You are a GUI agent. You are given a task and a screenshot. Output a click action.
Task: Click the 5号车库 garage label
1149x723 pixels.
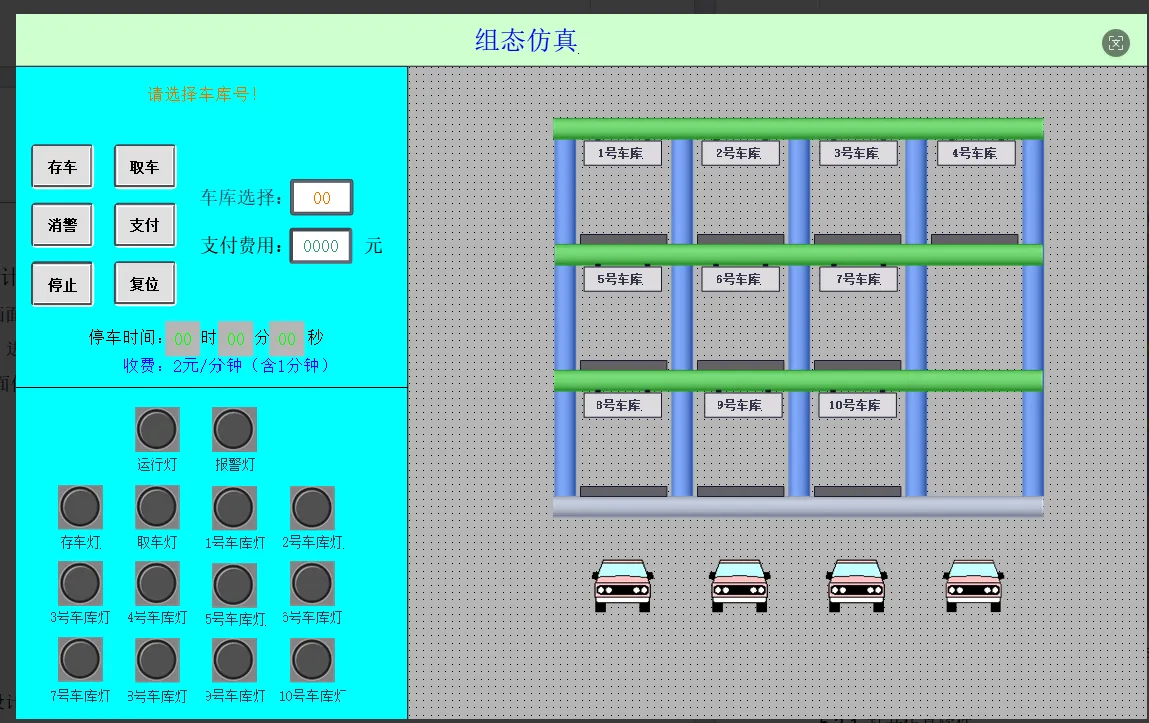tap(622, 279)
